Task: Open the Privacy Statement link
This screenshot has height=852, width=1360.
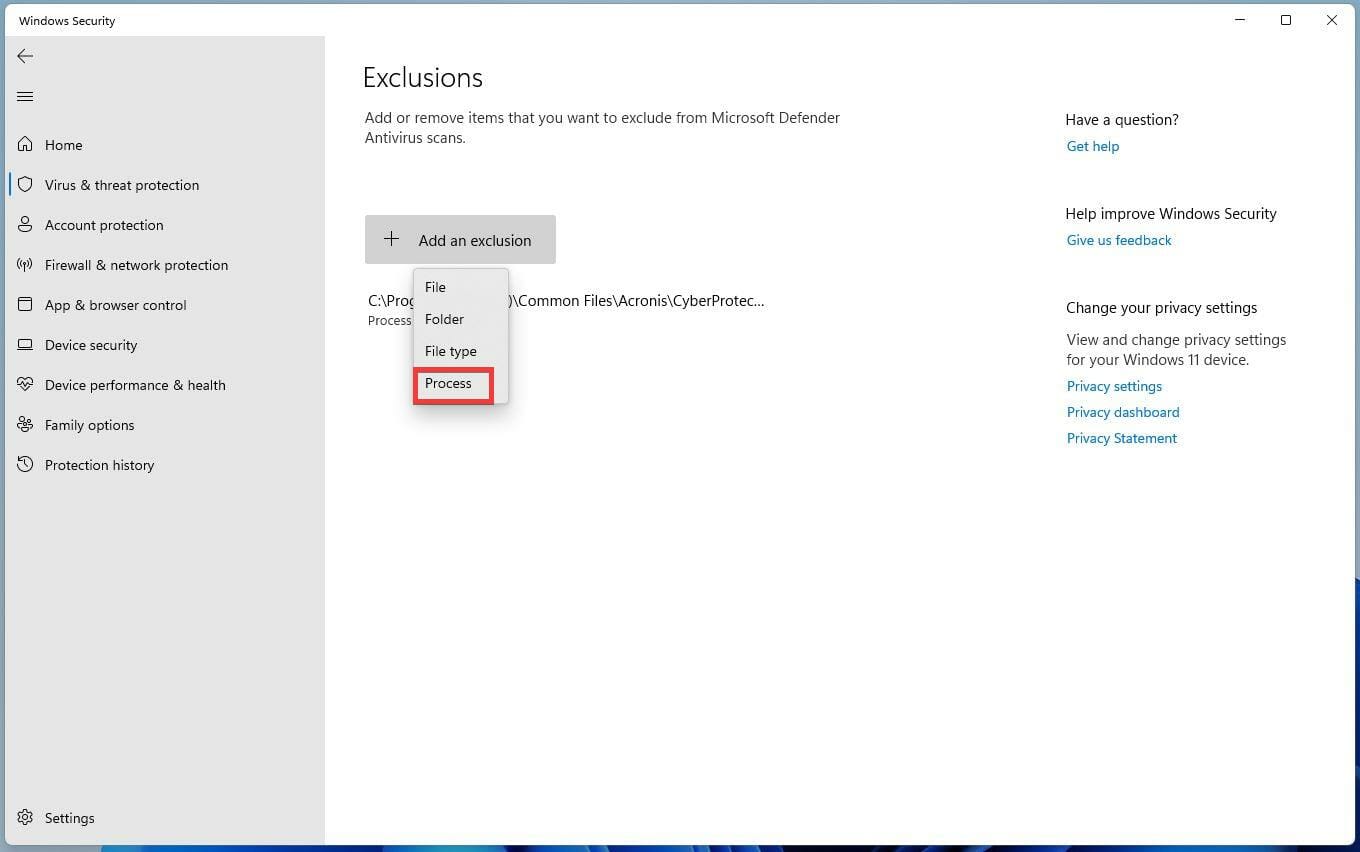Action: (x=1121, y=438)
